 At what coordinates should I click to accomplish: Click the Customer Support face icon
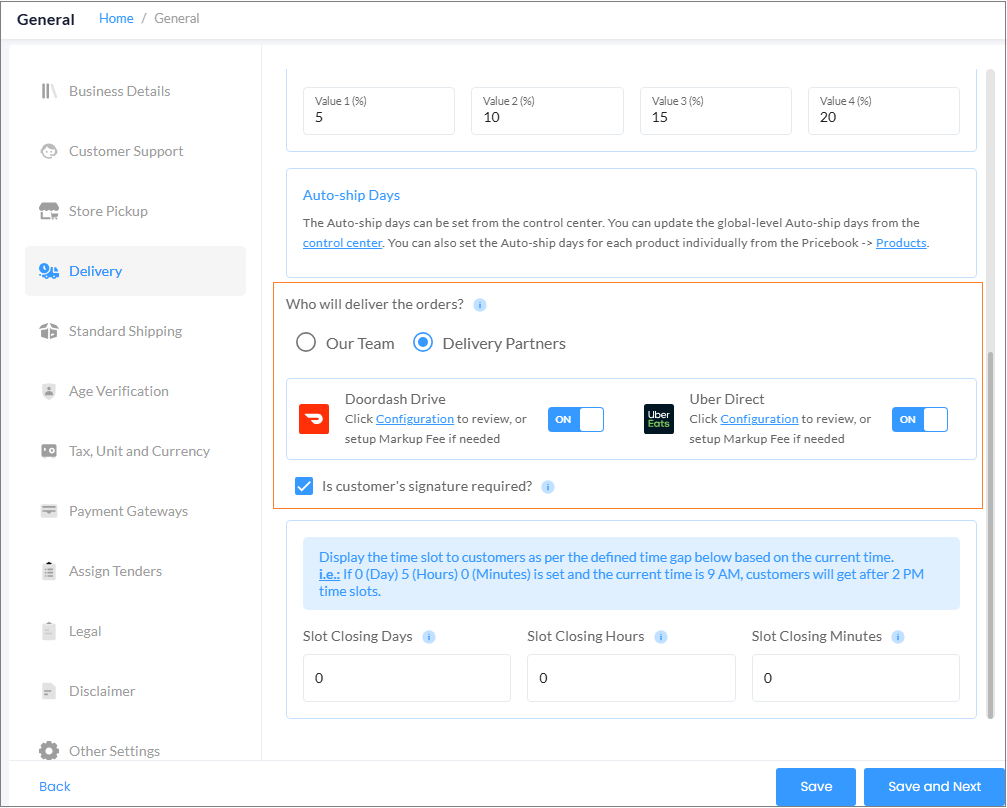[x=49, y=151]
